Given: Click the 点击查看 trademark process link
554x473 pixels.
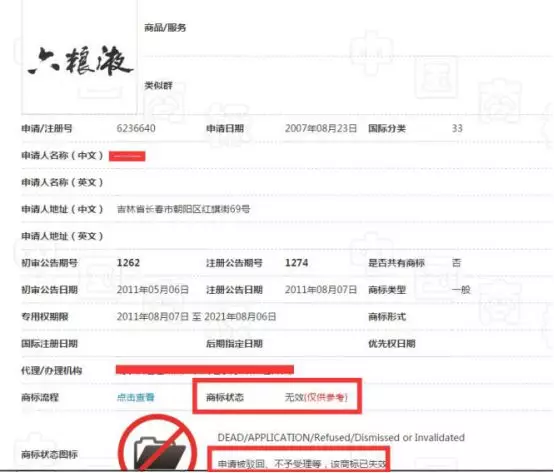Looking at the screenshot, I should 136,397.
